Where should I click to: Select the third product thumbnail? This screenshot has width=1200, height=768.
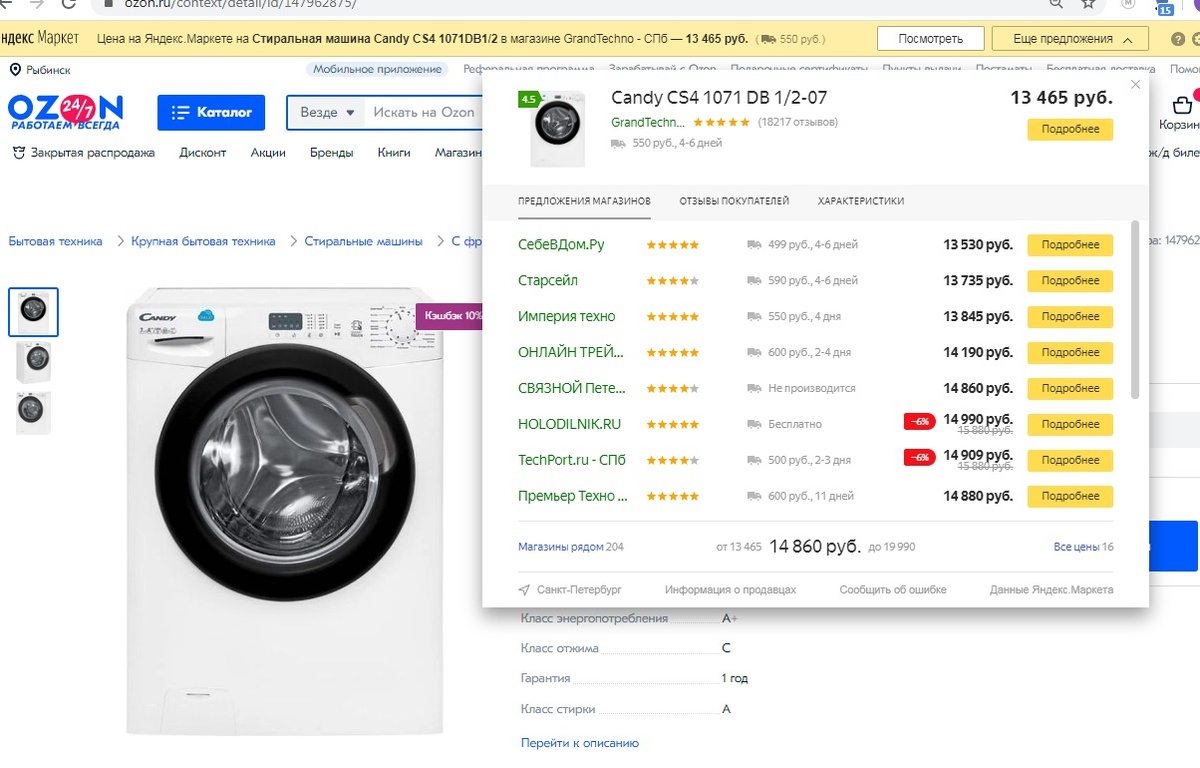33,412
